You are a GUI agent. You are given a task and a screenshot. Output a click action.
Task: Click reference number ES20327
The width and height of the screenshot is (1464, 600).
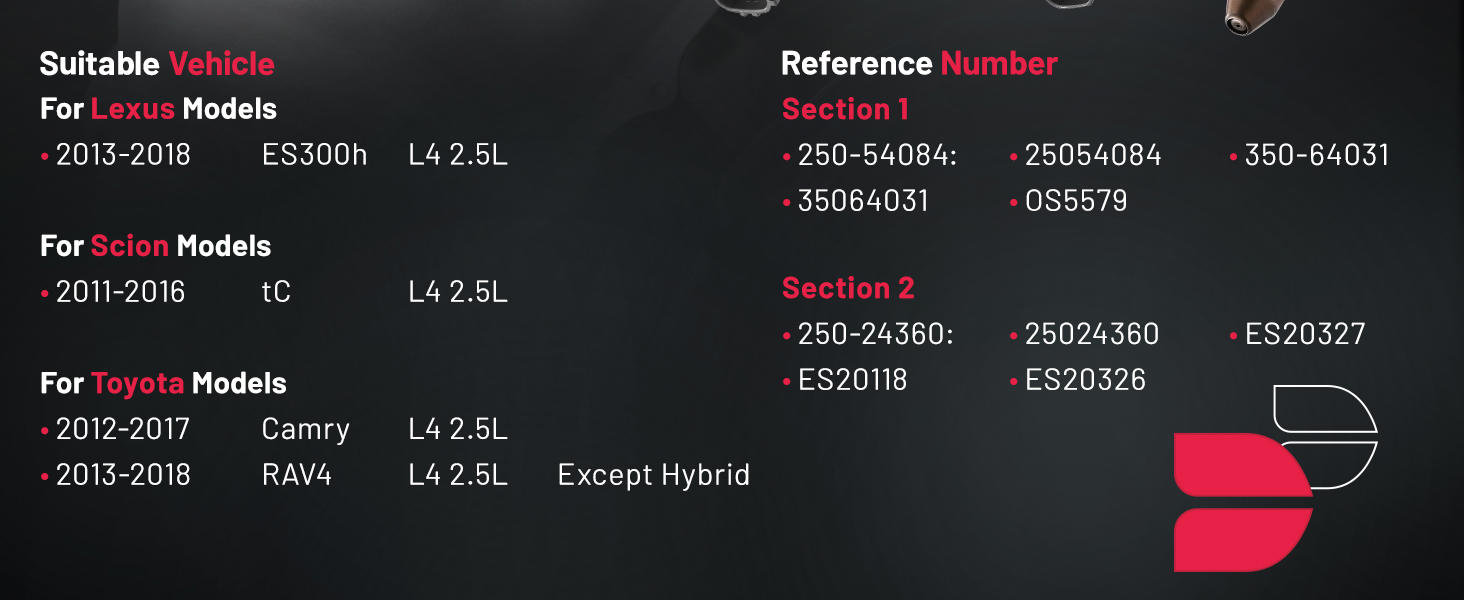click(1305, 334)
